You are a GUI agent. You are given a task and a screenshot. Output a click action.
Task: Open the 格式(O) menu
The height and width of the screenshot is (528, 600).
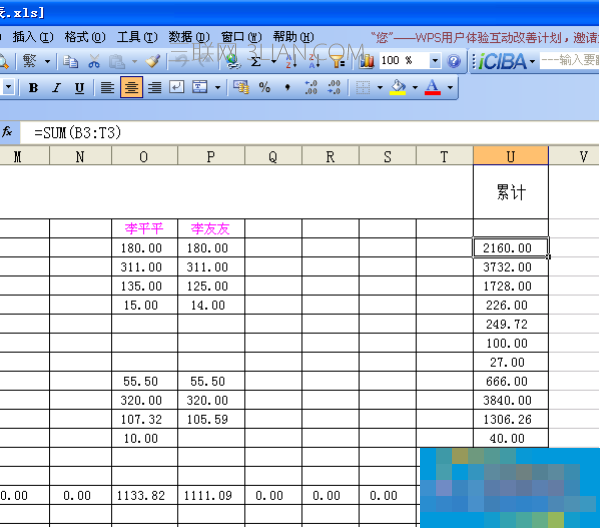click(85, 37)
